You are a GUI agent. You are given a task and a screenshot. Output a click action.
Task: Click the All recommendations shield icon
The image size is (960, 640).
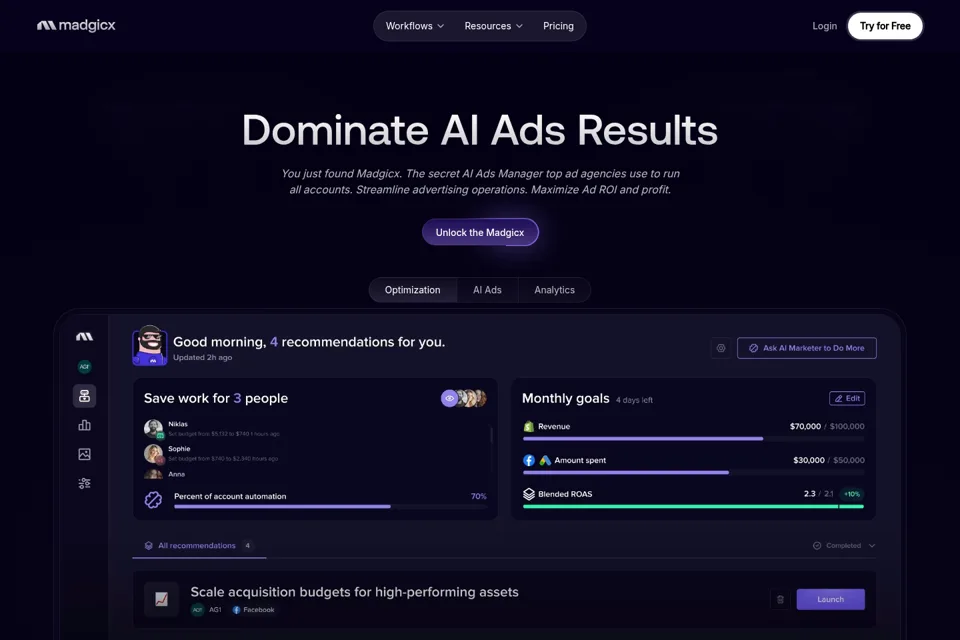coord(148,546)
